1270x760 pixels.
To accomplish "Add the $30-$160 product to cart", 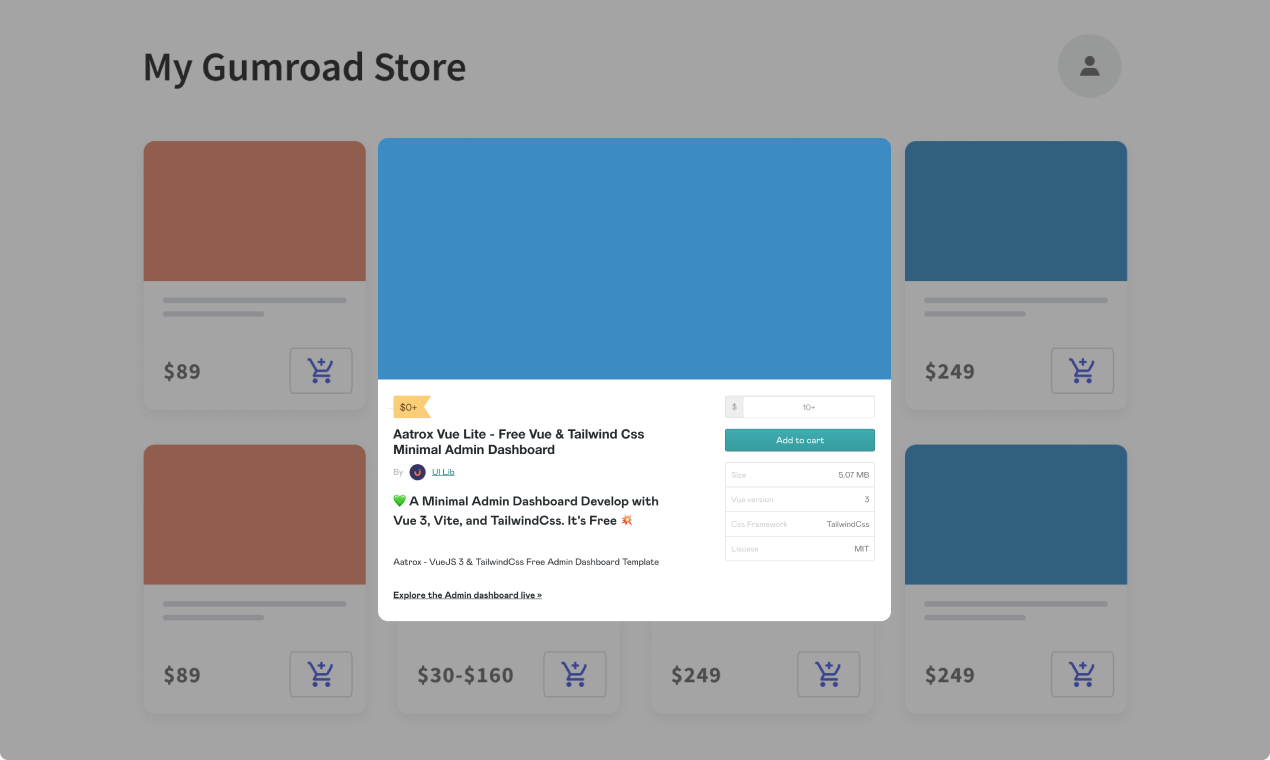I will [x=575, y=674].
